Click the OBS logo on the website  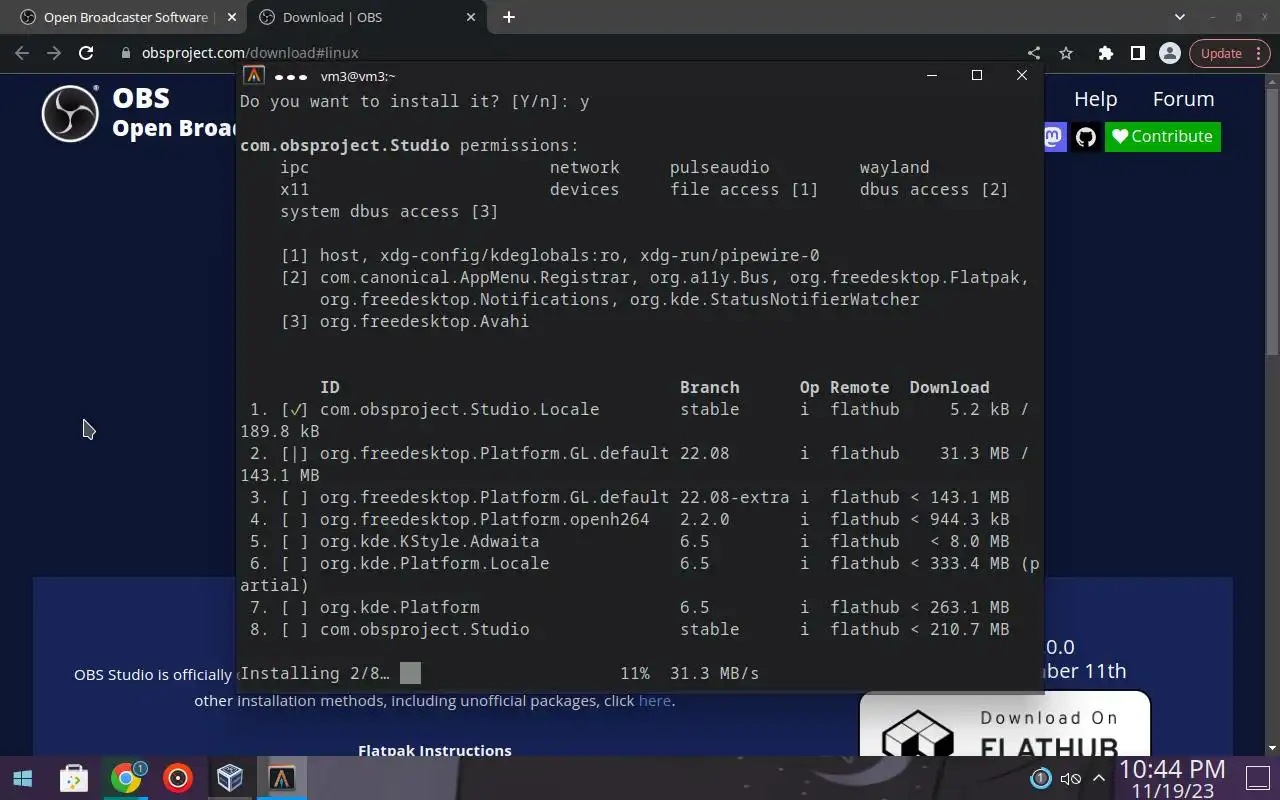click(x=70, y=114)
